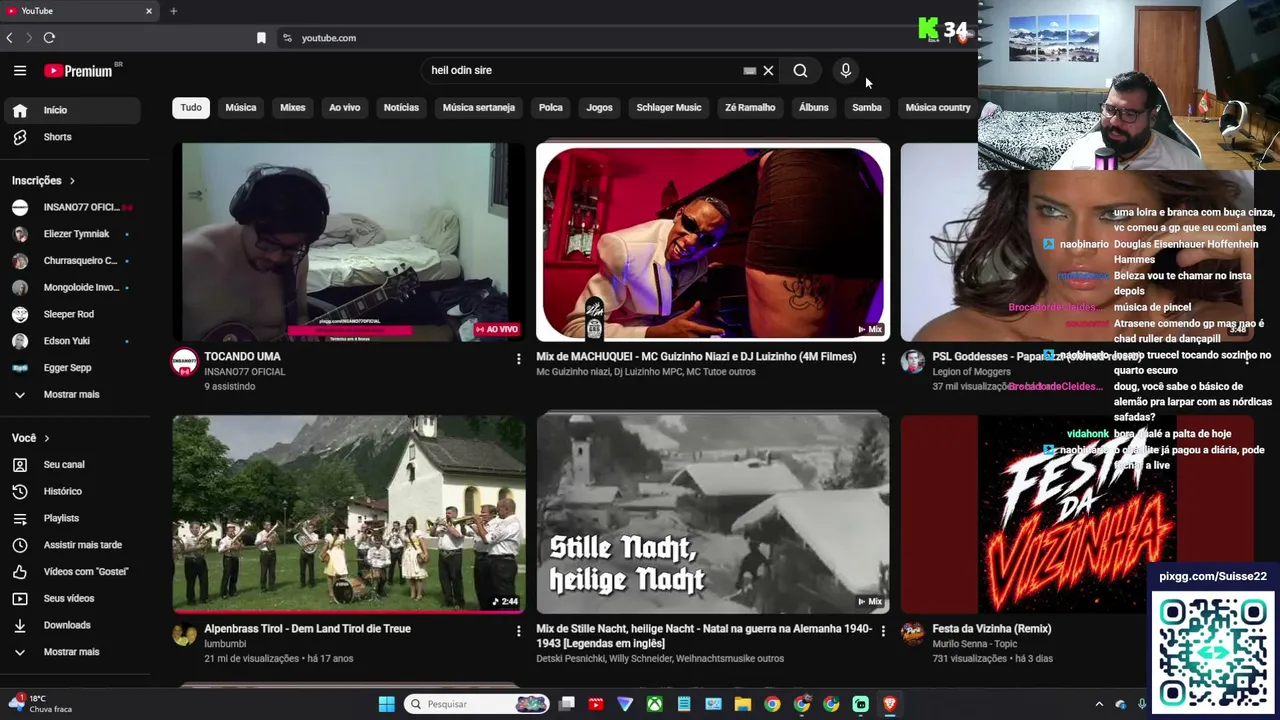
Task: Open a new browser tab
Action: pyautogui.click(x=173, y=11)
